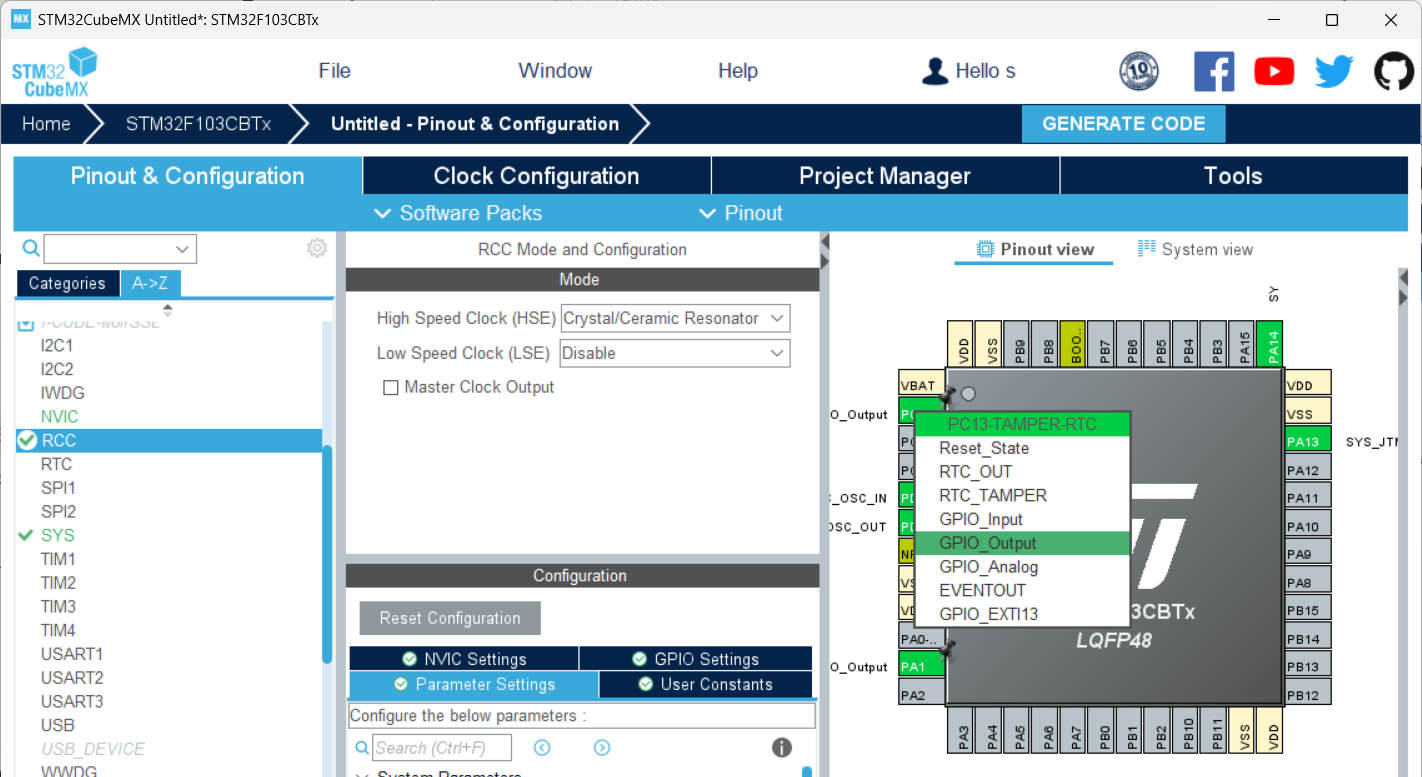This screenshot has height=777, width=1422.
Task: Choose GPIO_Input from the PC13 pin menu
Action: (1023, 519)
